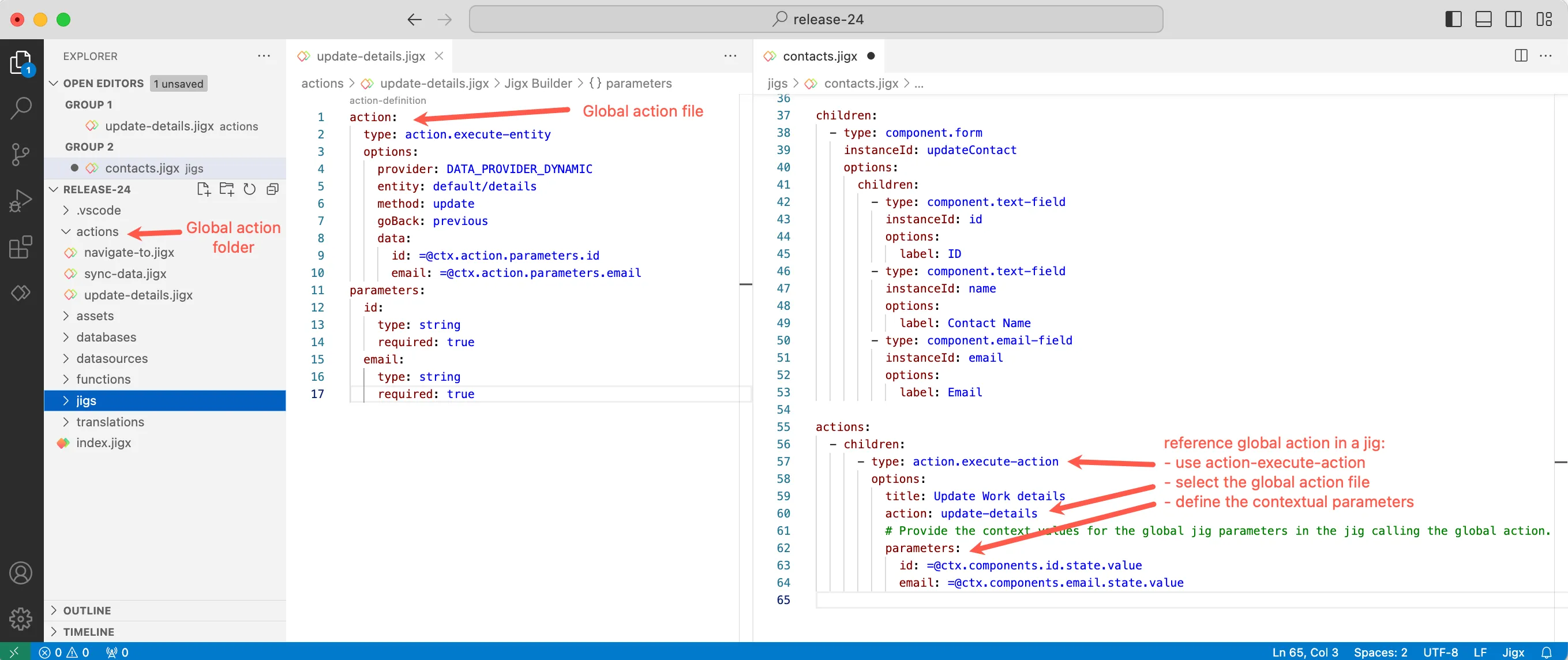Toggle the Primary Side Bar visibility
This screenshot has width=1568, height=660.
coord(1454,20)
